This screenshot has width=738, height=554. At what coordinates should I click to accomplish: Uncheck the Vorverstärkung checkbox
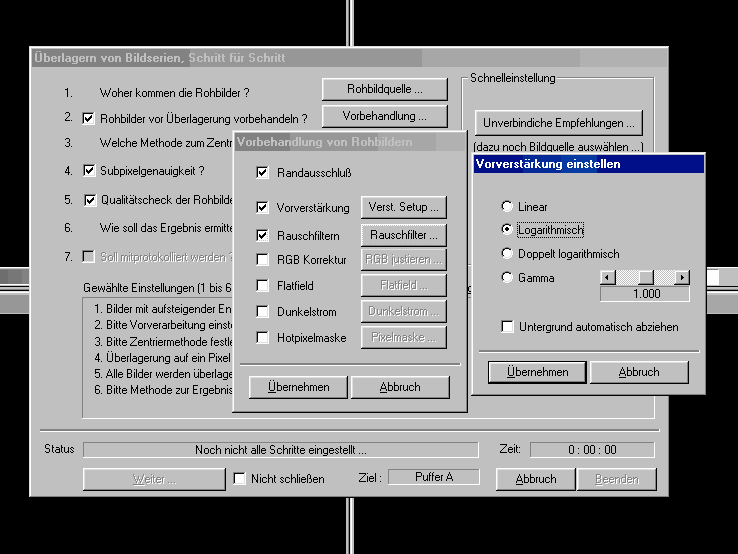point(263,208)
